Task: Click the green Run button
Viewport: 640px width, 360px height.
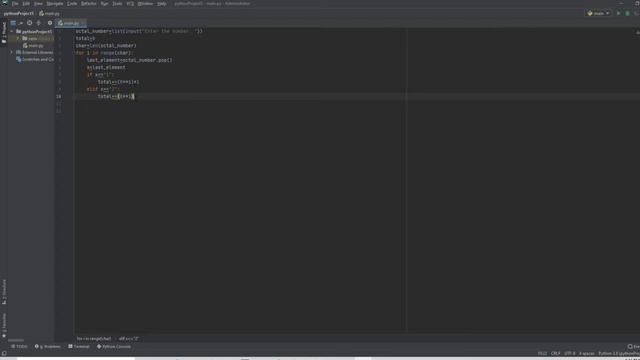Action: [x=618, y=13]
